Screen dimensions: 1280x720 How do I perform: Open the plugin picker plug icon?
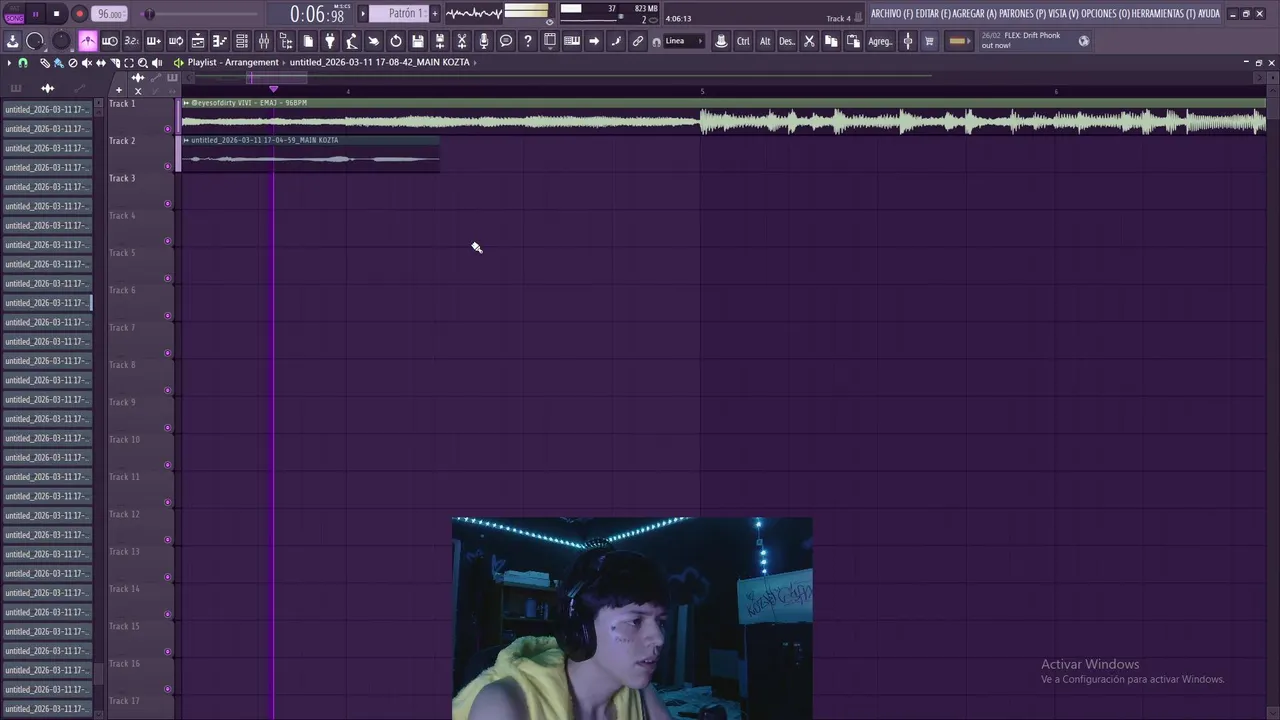point(330,41)
